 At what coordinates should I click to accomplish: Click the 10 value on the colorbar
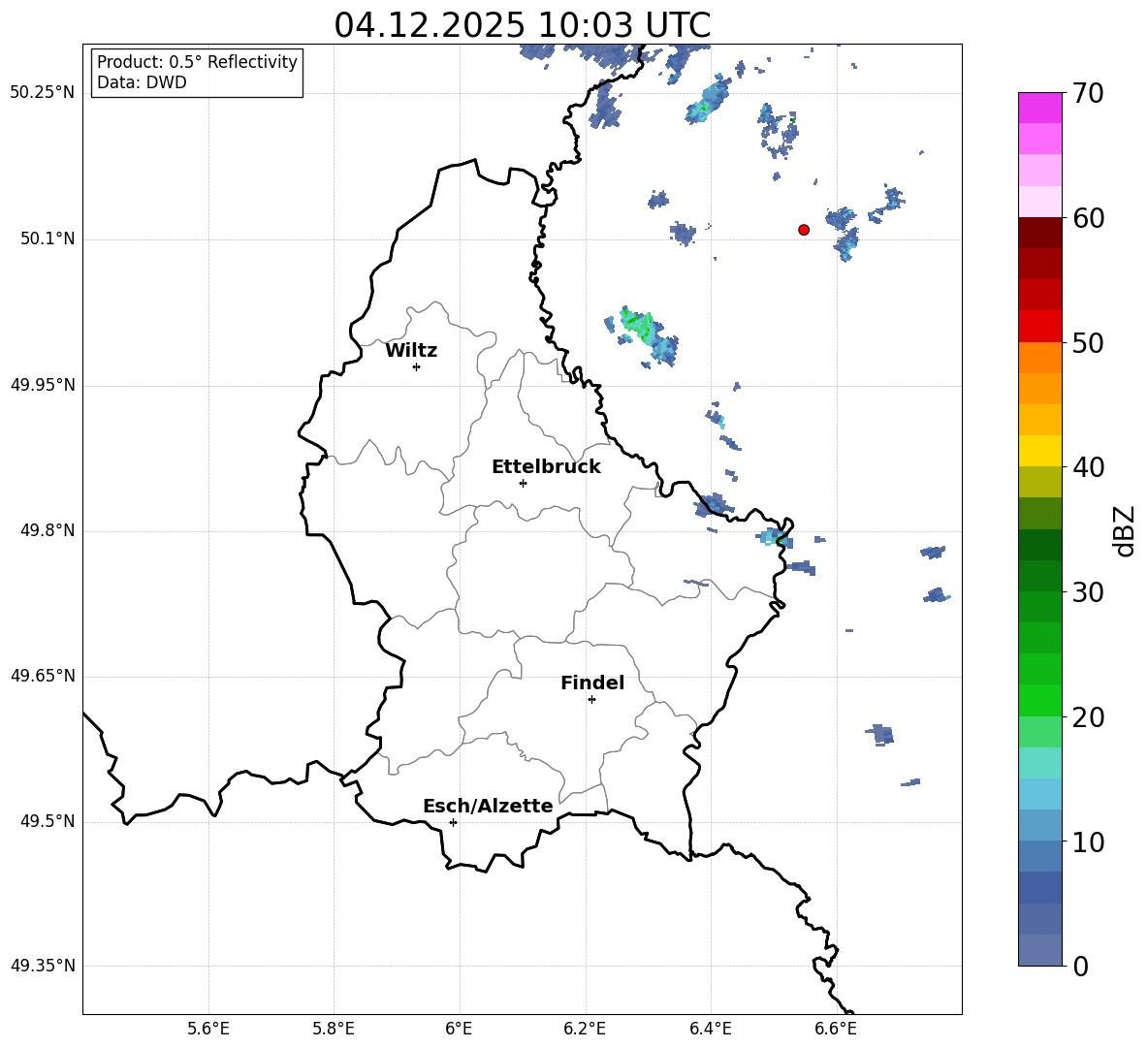point(1088,842)
